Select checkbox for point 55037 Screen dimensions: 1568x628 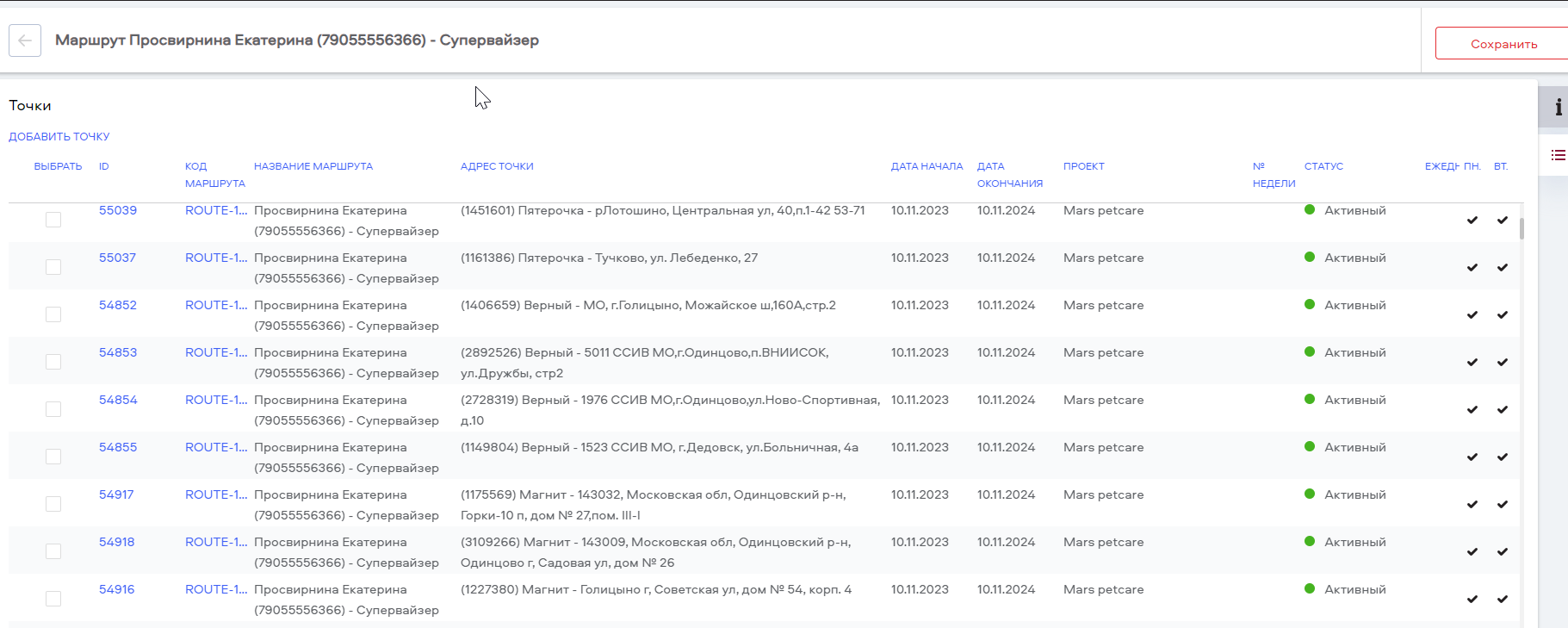(53, 267)
